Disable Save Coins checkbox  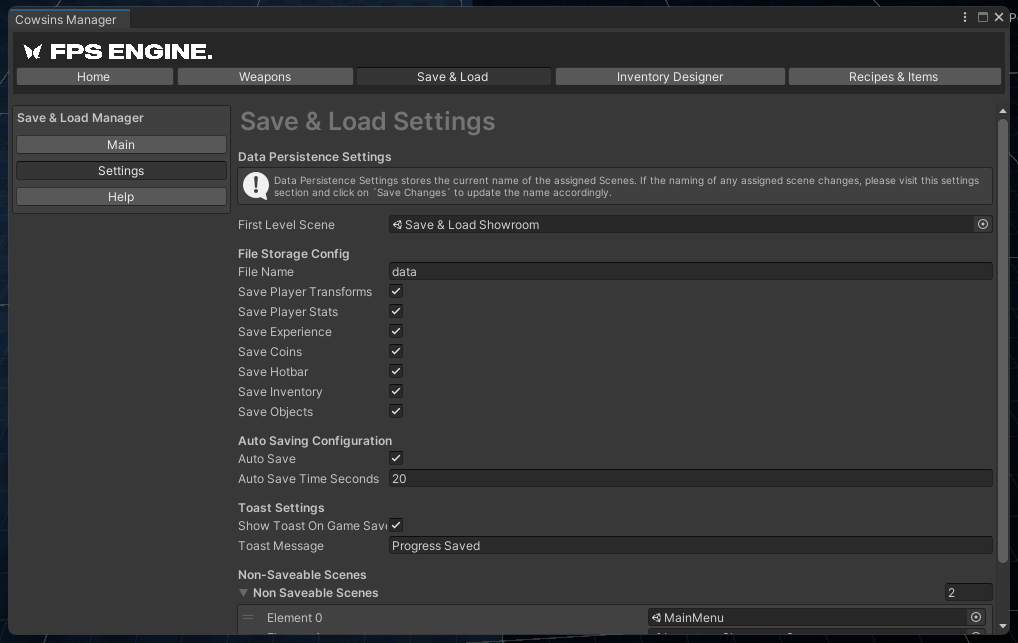click(396, 352)
